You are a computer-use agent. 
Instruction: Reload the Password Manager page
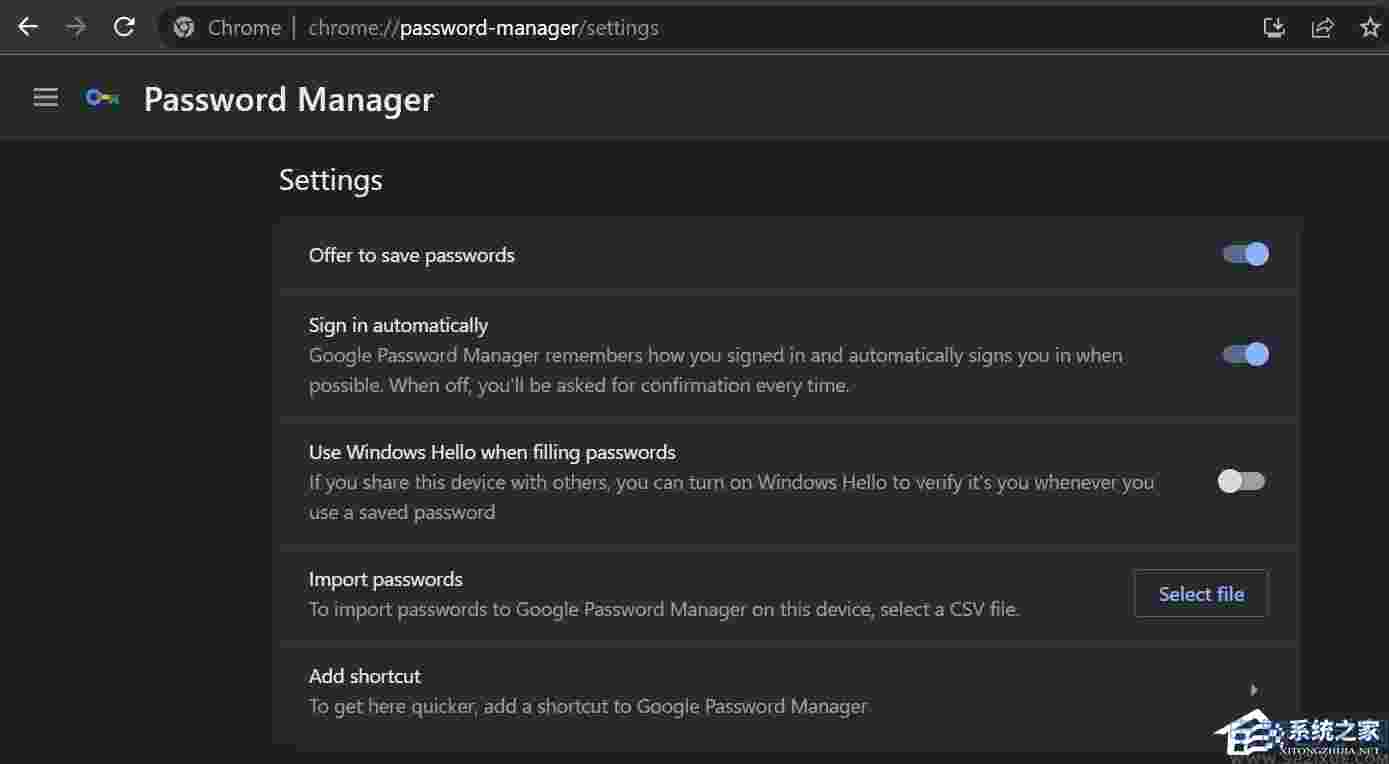tap(124, 27)
